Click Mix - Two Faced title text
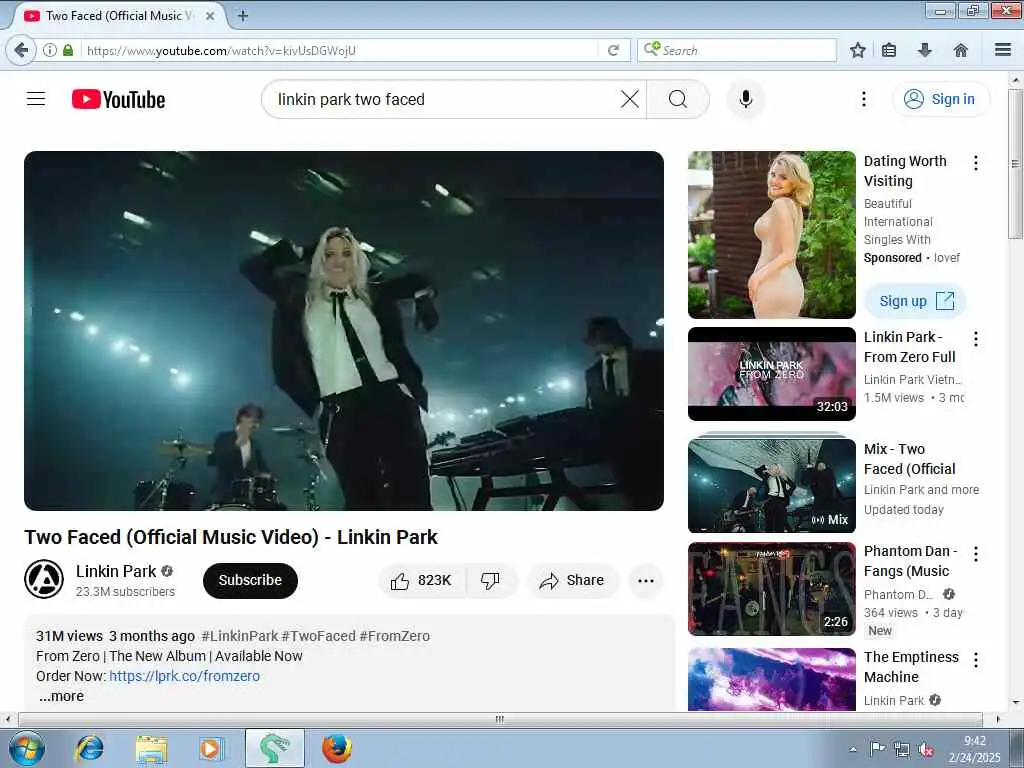The height and width of the screenshot is (768, 1024). pos(909,459)
